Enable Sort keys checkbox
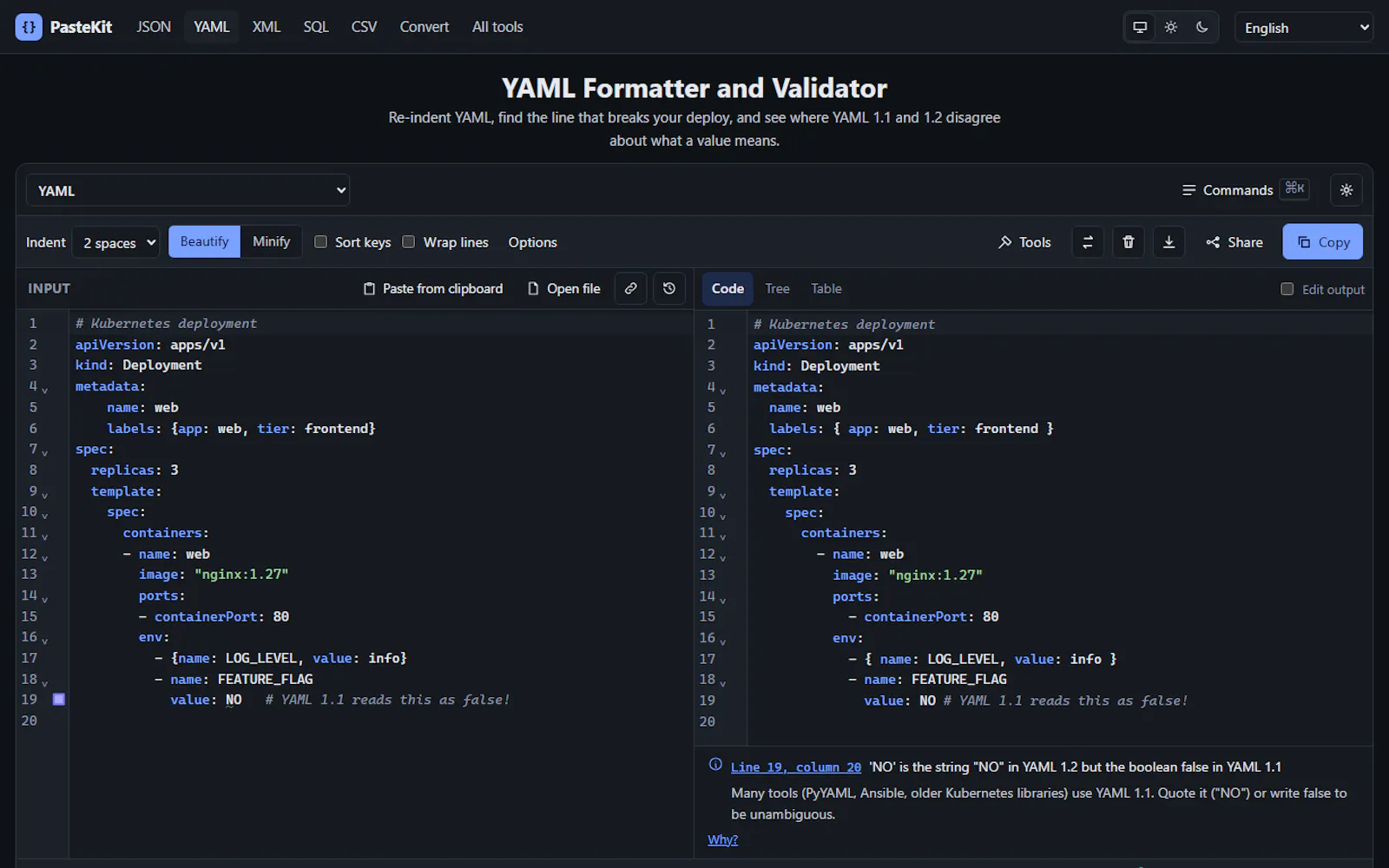 [x=320, y=242]
